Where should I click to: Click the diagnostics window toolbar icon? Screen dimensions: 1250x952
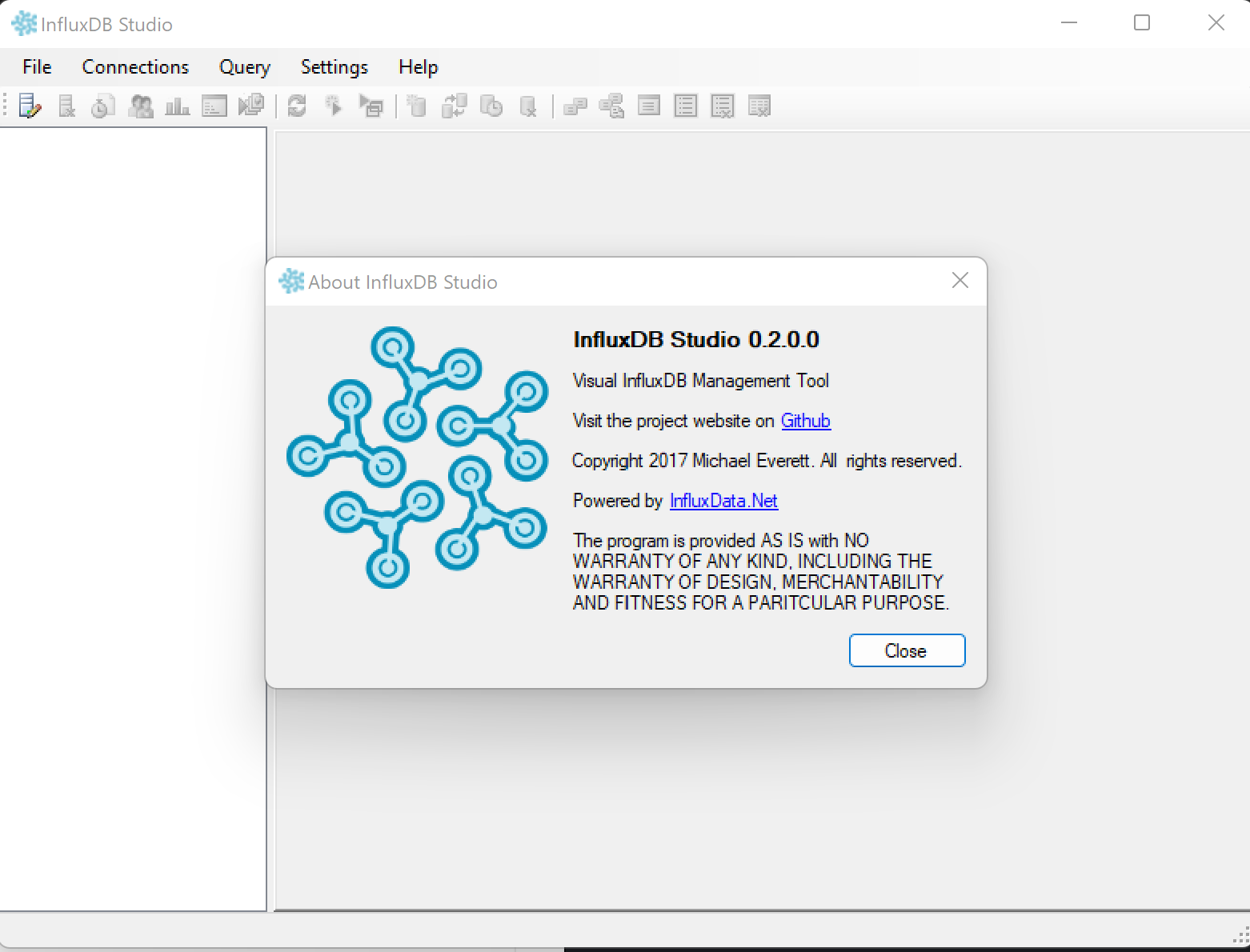[x=214, y=106]
